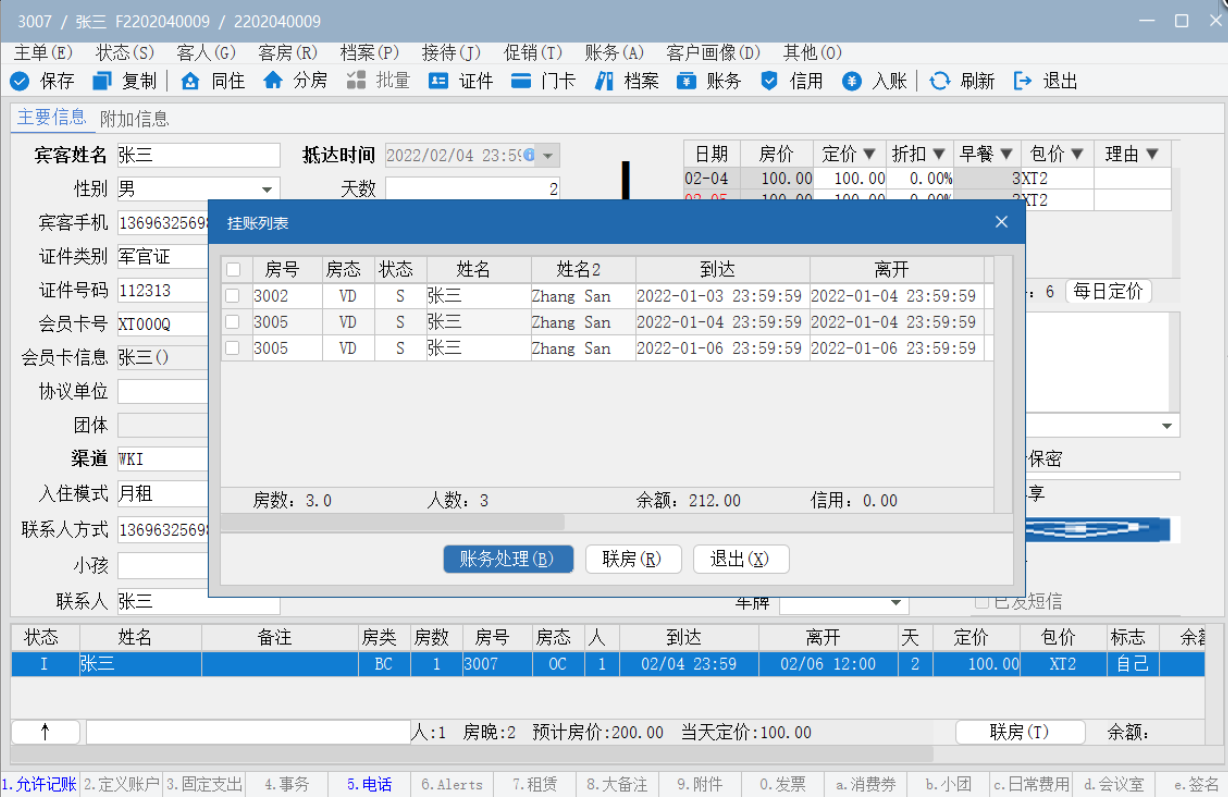Click the 账务处理(B) button

[x=508, y=559]
